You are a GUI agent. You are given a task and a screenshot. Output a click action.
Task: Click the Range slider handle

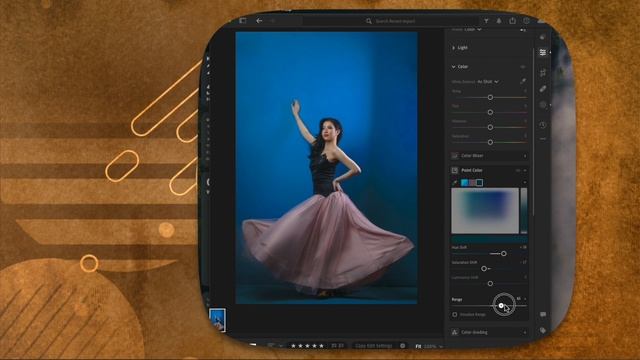(501, 305)
